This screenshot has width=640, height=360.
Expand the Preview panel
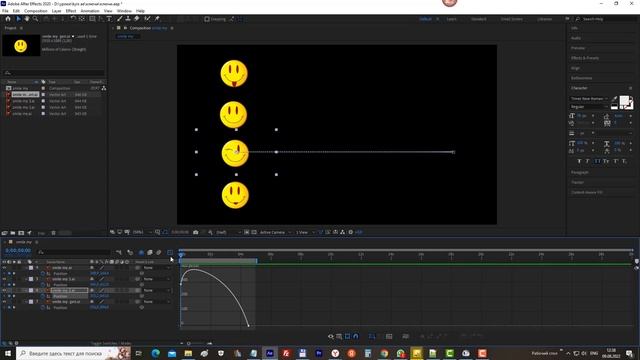click(578, 48)
